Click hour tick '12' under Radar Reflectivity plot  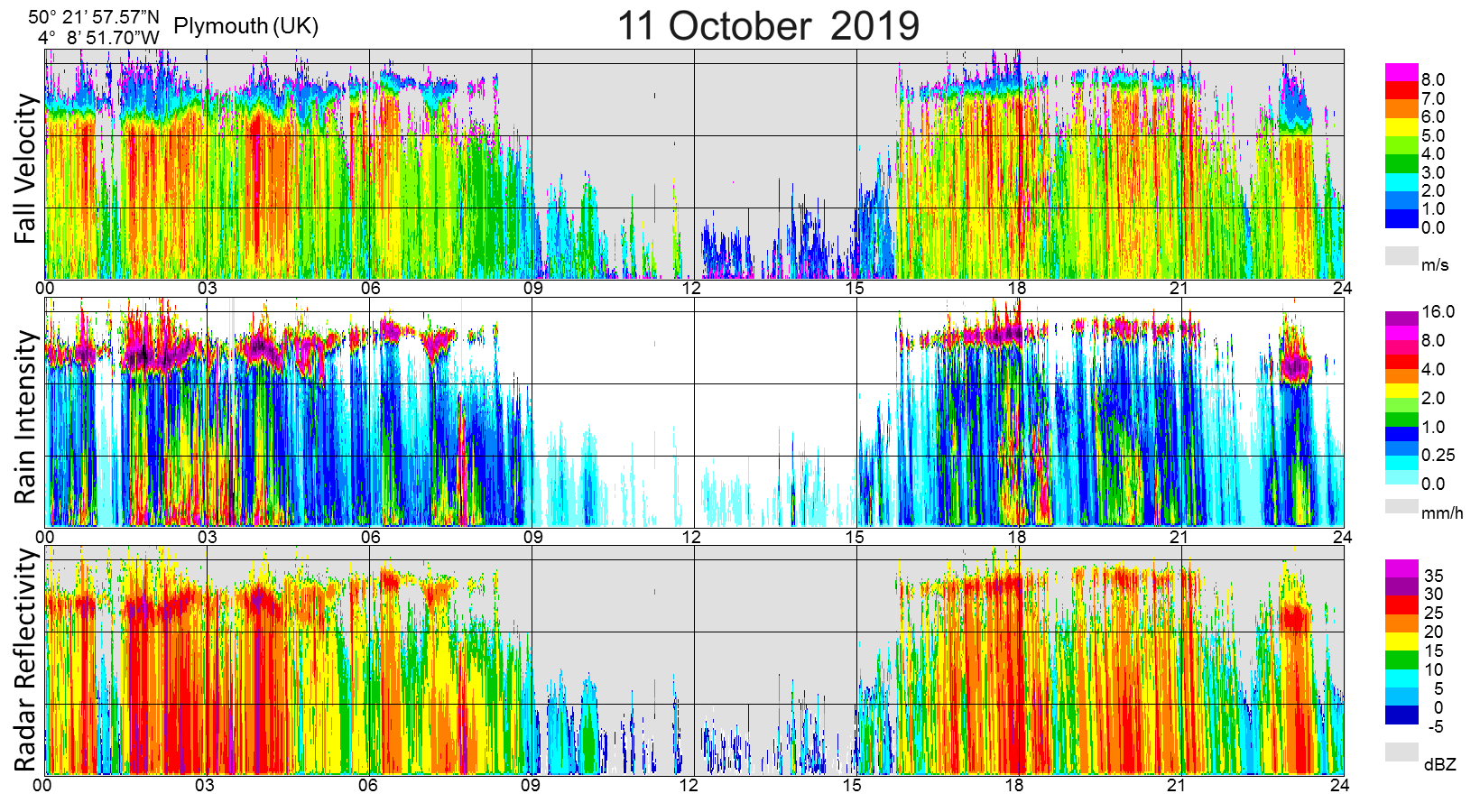click(x=689, y=785)
